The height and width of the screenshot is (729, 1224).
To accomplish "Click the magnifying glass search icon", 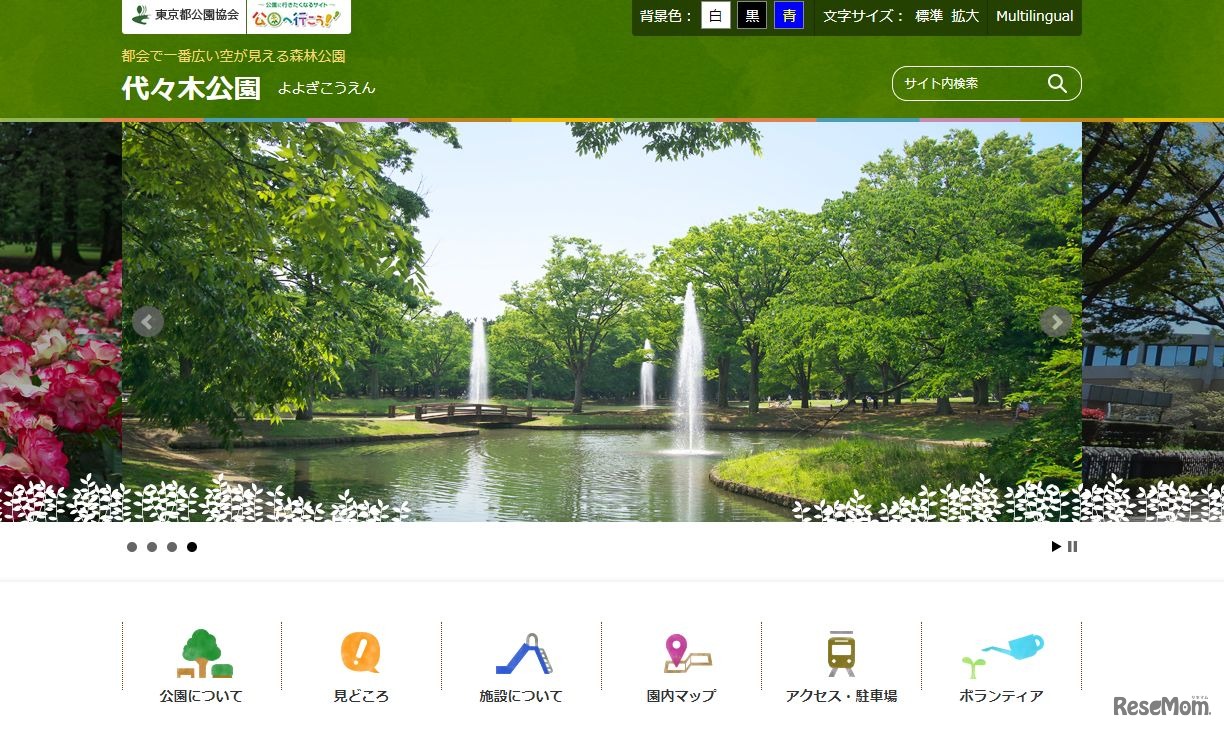I will [1057, 84].
